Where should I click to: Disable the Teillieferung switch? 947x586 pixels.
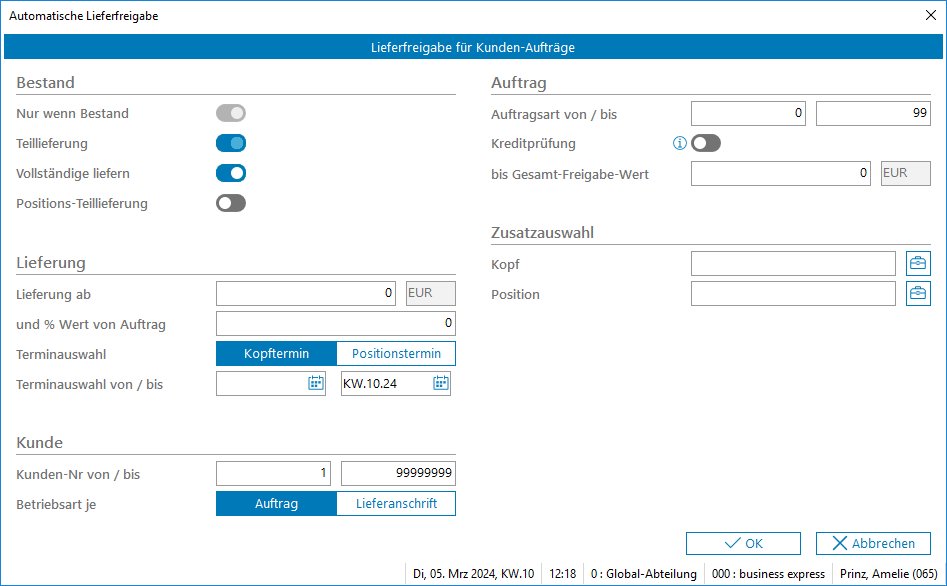[231, 144]
